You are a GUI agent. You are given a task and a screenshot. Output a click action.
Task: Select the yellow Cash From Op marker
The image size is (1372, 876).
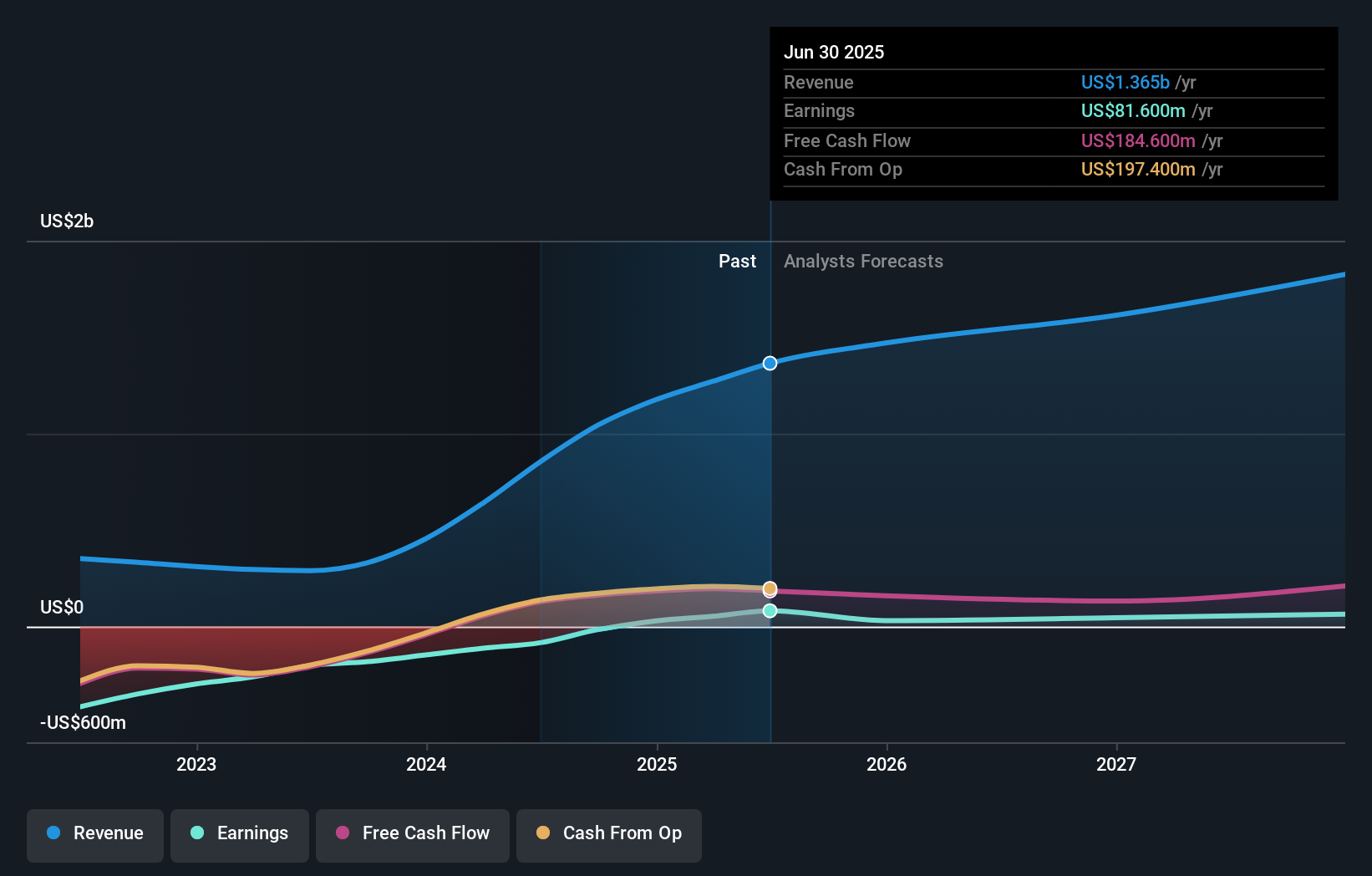[x=770, y=589]
